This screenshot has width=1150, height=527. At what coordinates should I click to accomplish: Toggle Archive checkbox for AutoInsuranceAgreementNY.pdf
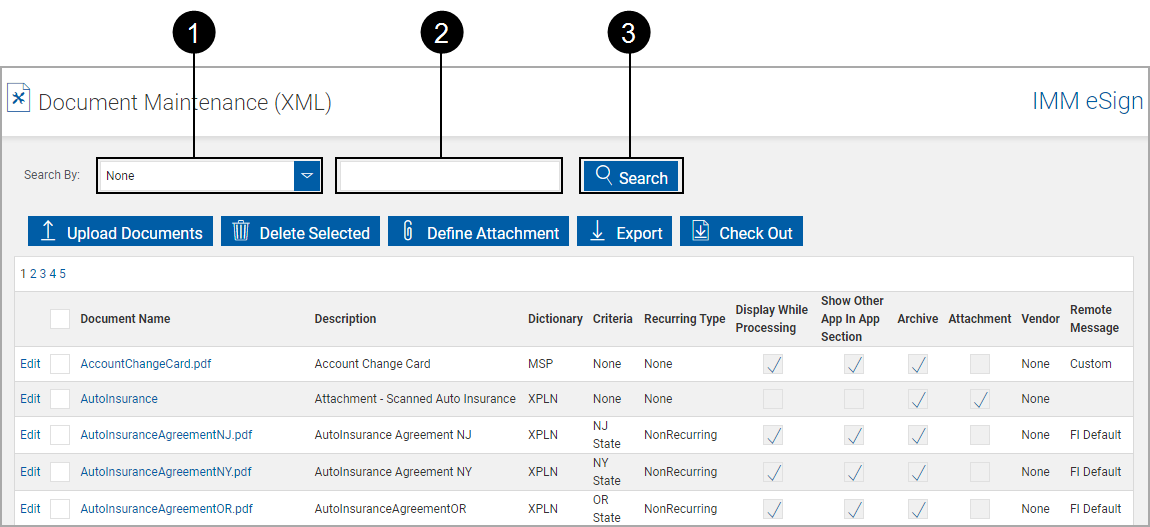918,471
